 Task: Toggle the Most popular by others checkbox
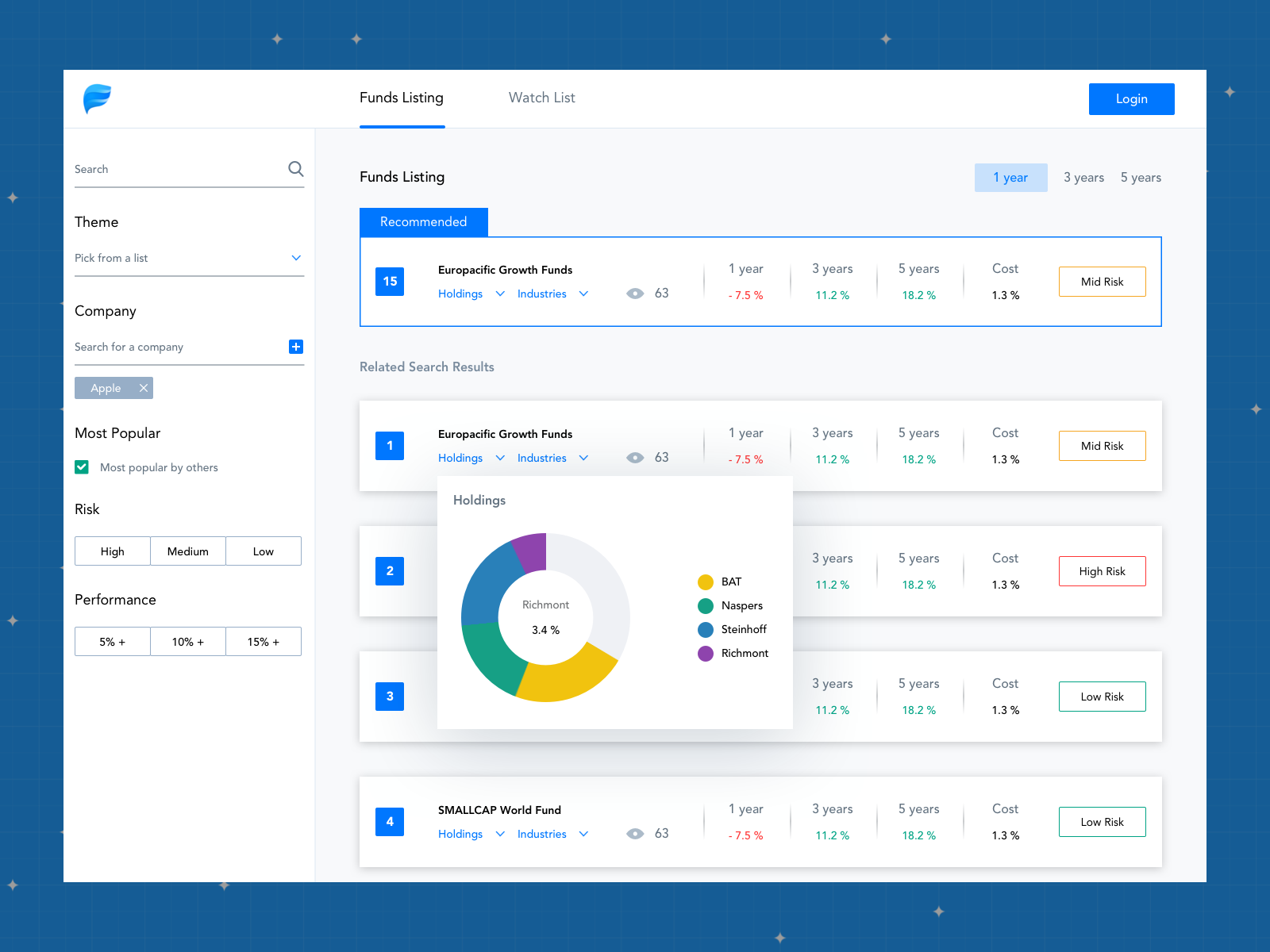click(82, 467)
